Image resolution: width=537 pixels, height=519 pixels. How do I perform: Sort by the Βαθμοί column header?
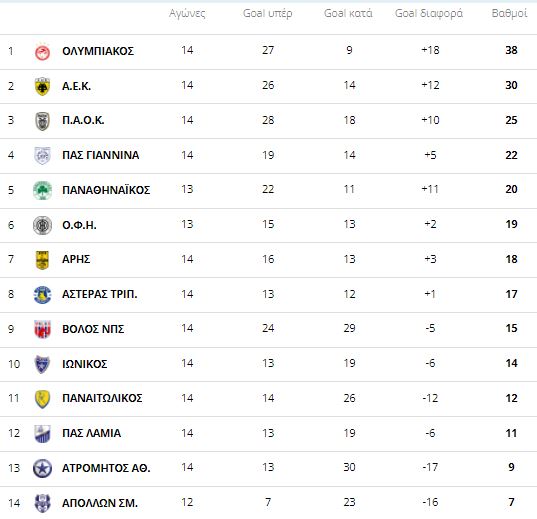tap(509, 13)
